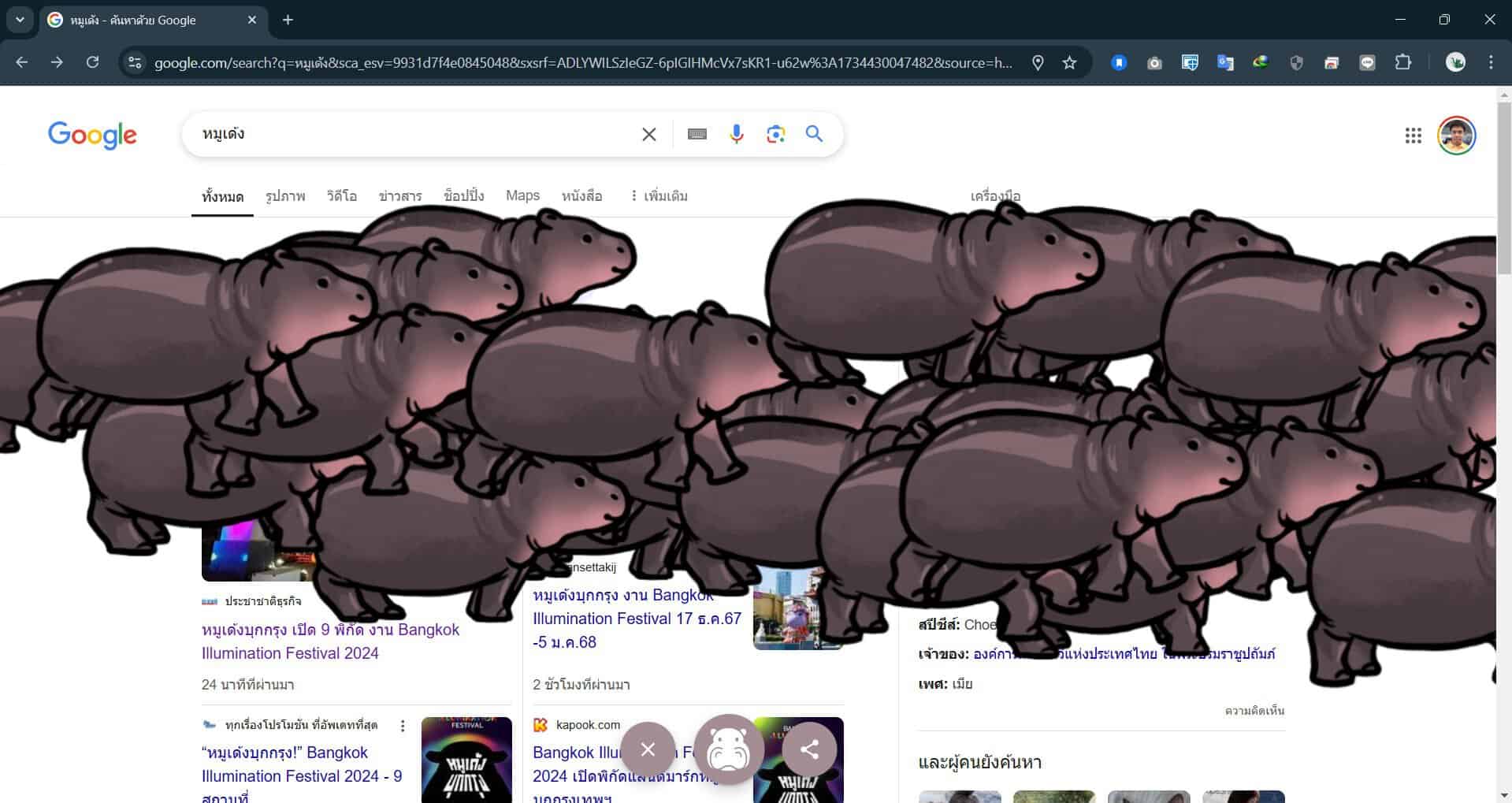The height and width of the screenshot is (803, 1512).
Task: Clear the search box text
Action: [x=648, y=134]
